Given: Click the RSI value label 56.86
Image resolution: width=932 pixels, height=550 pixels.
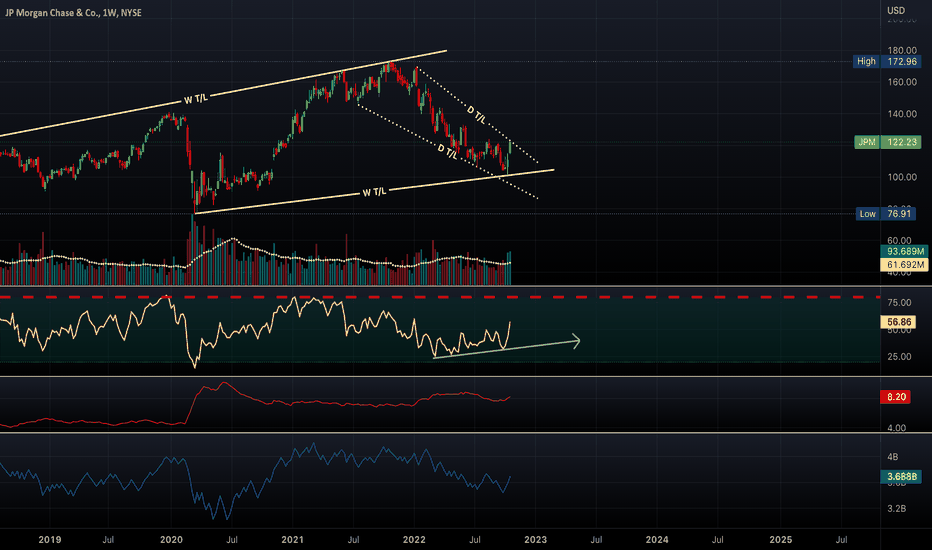Looking at the screenshot, I should pyautogui.click(x=898, y=322).
